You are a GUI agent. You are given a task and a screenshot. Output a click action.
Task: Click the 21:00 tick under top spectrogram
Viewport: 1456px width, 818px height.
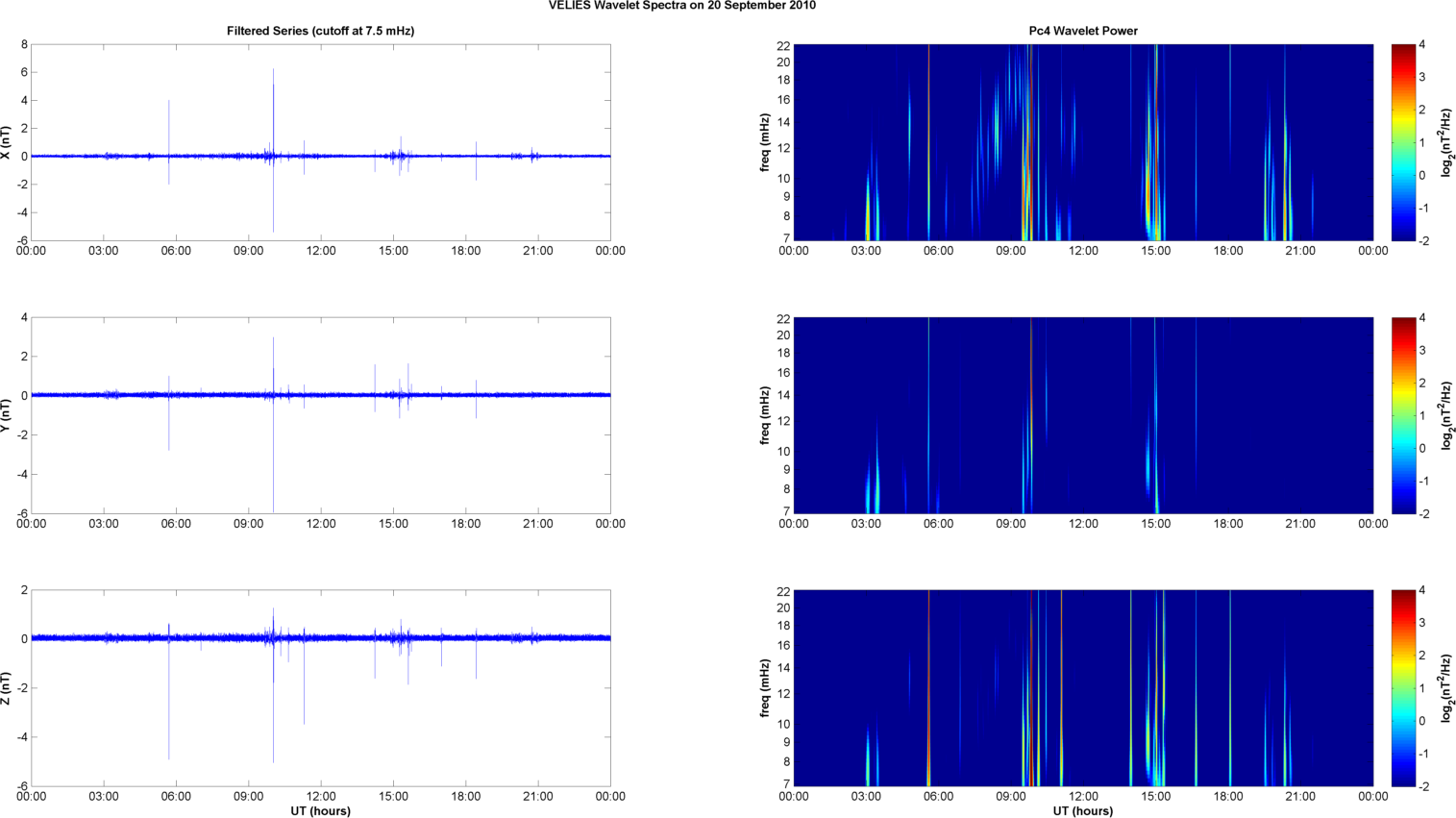(1300, 251)
